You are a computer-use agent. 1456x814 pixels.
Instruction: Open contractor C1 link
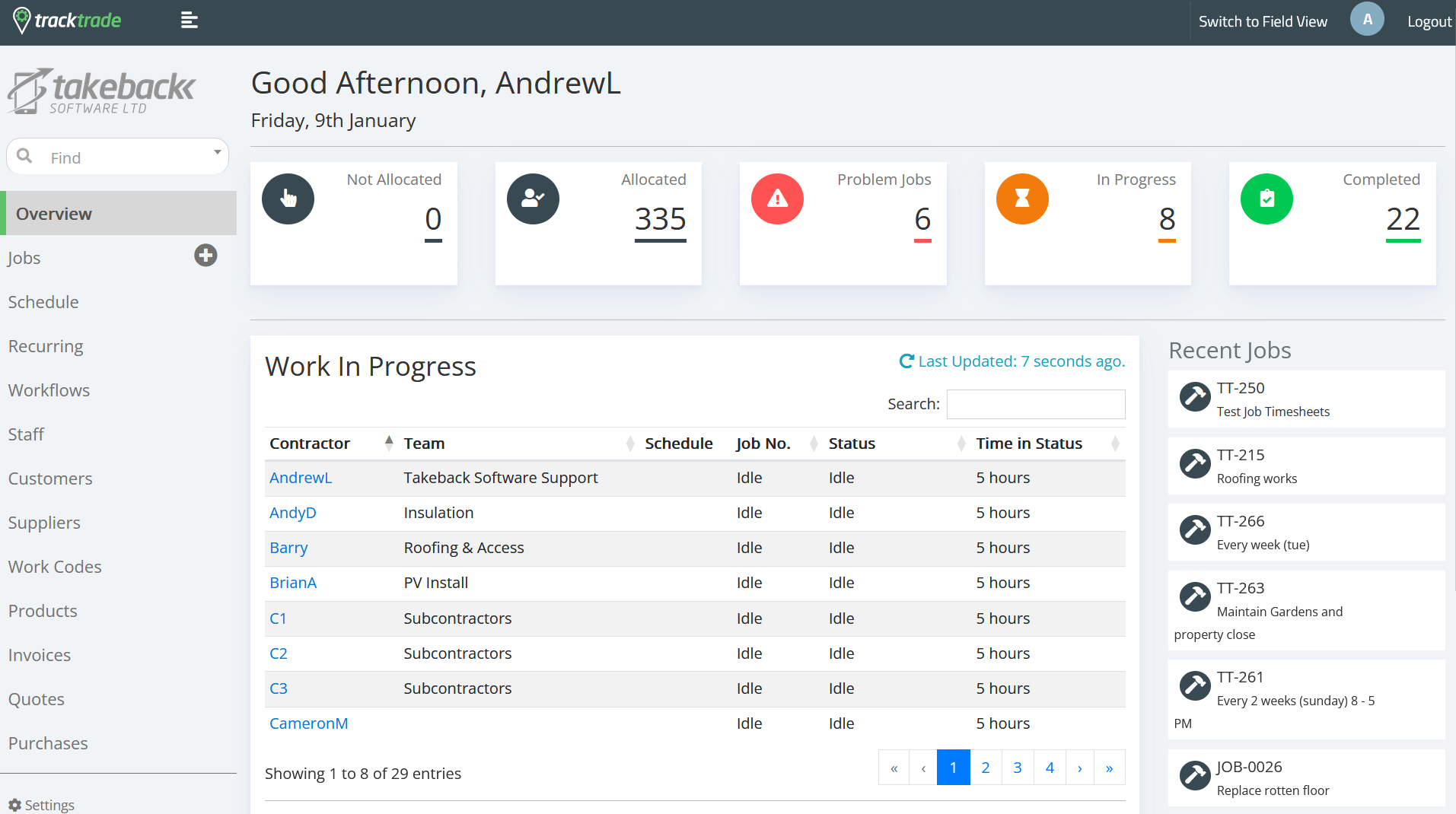coord(279,618)
